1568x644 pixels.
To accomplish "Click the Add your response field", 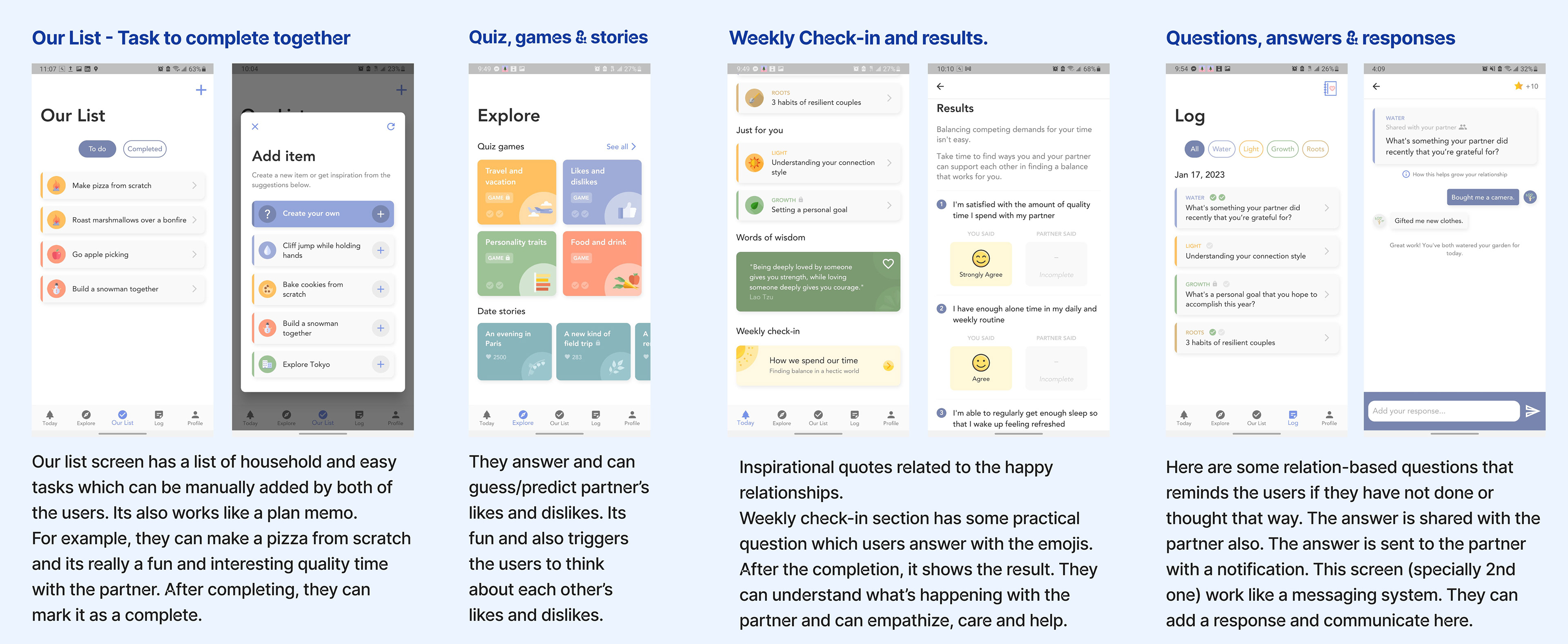I will 1443,411.
